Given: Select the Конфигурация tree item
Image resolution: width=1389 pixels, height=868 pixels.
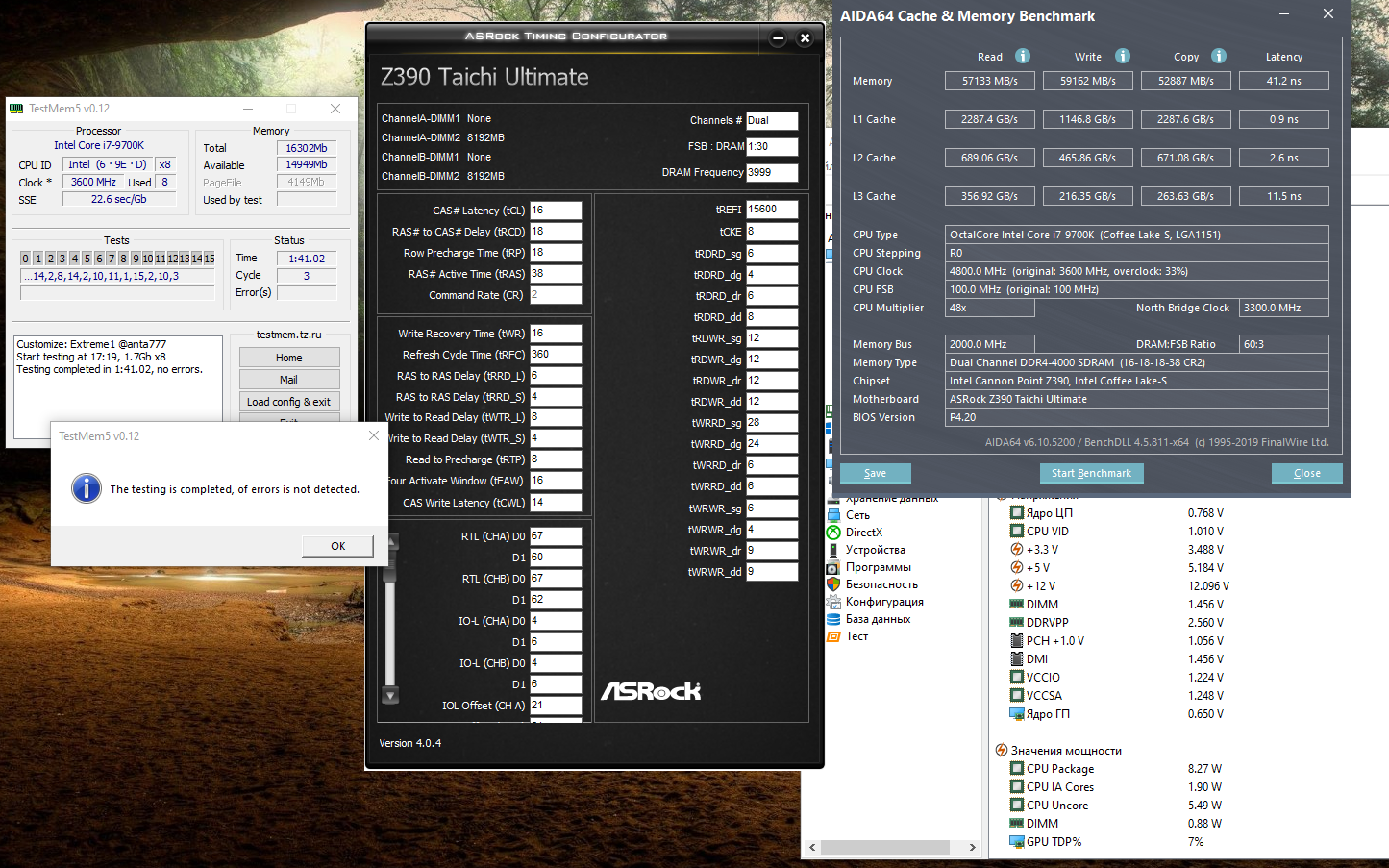Looking at the screenshot, I should pyautogui.click(x=884, y=602).
